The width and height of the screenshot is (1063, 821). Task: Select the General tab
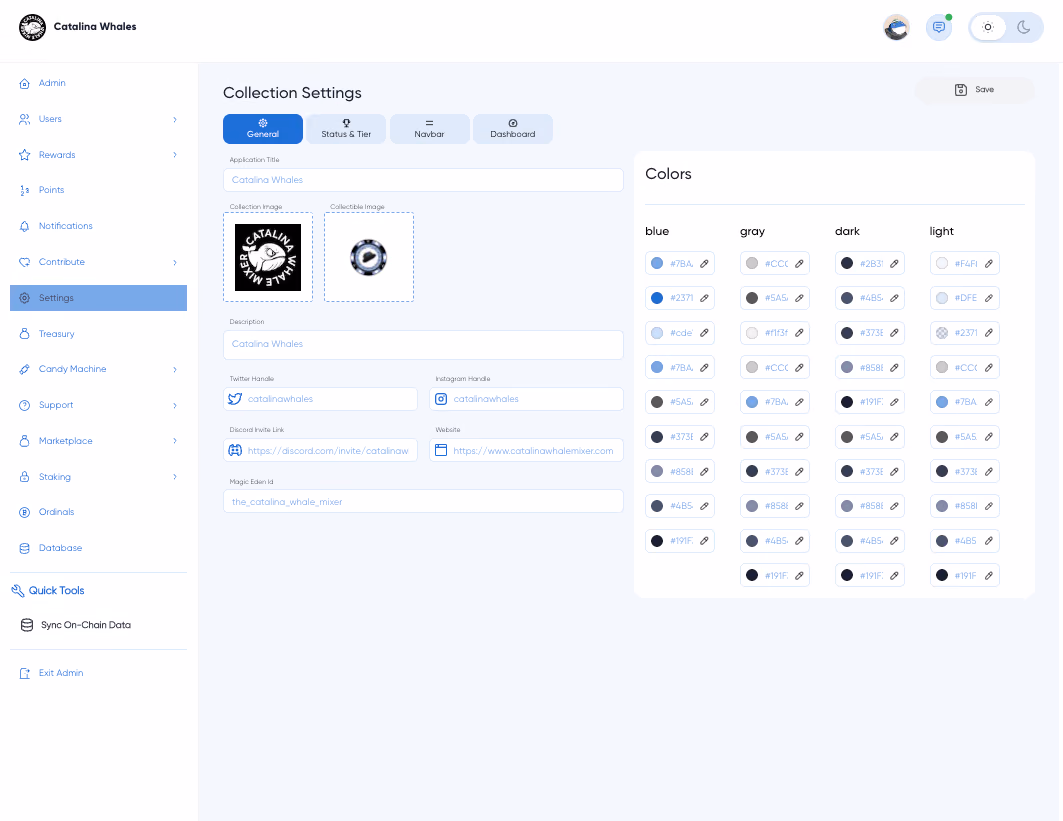[x=263, y=129]
